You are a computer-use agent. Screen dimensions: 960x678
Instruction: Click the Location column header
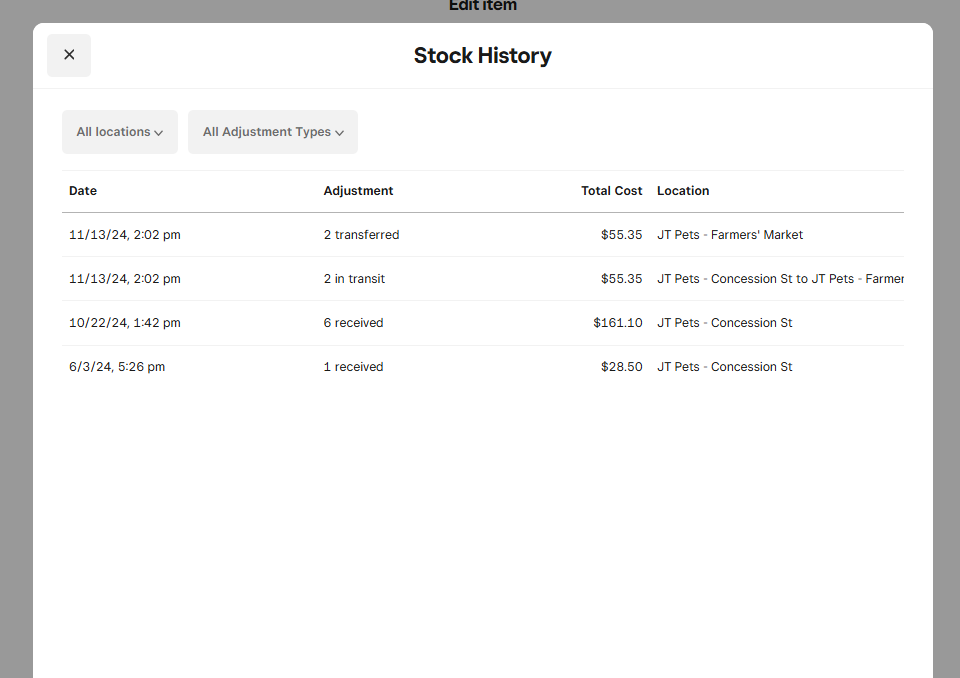click(683, 190)
